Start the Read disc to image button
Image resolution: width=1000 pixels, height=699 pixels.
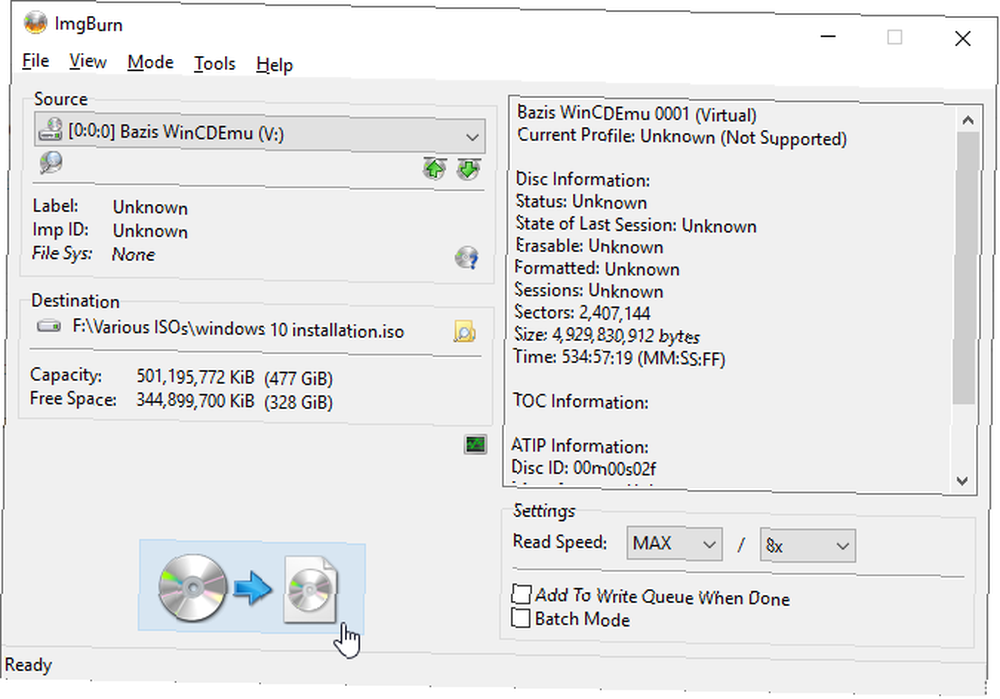tap(252, 587)
